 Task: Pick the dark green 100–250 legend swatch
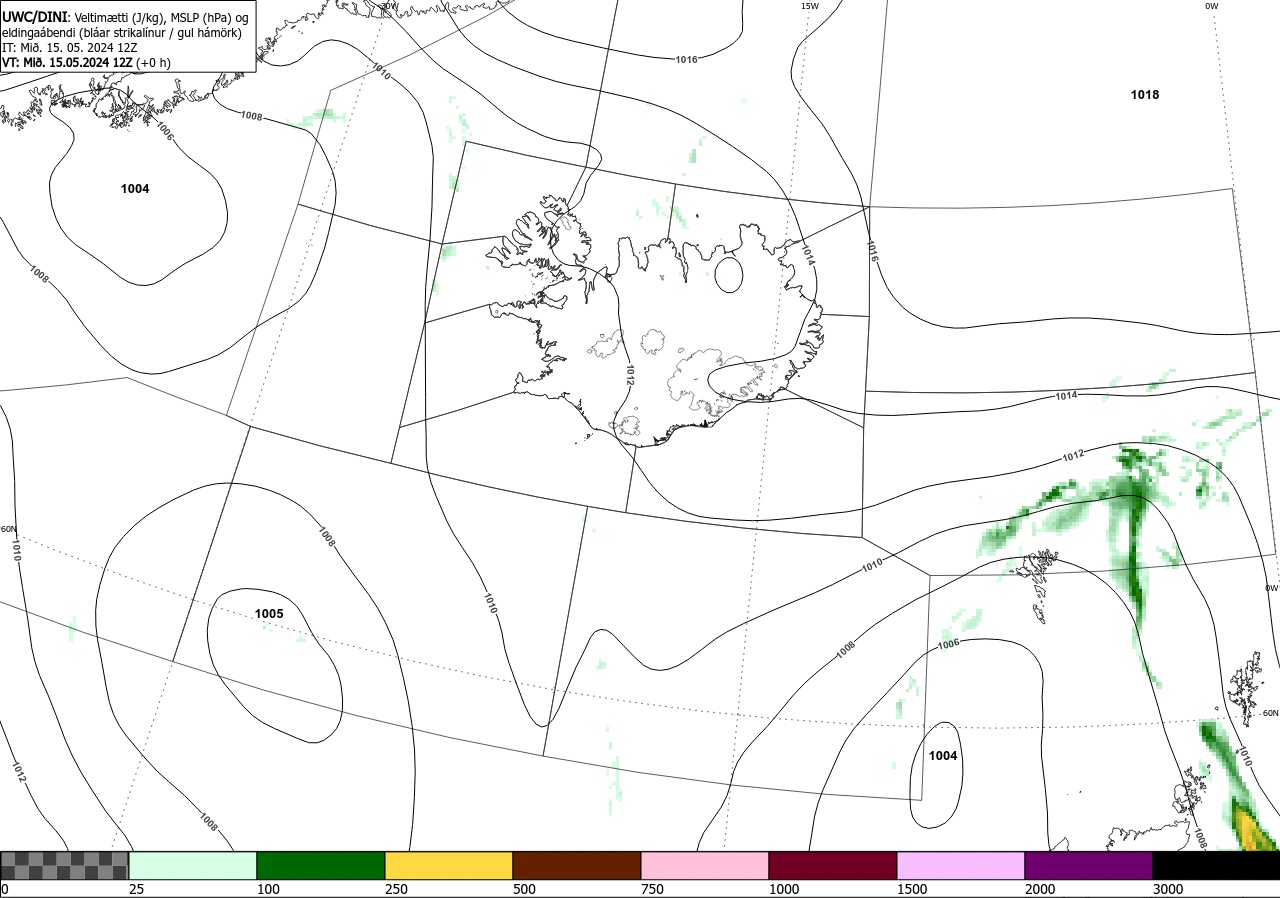click(321, 865)
